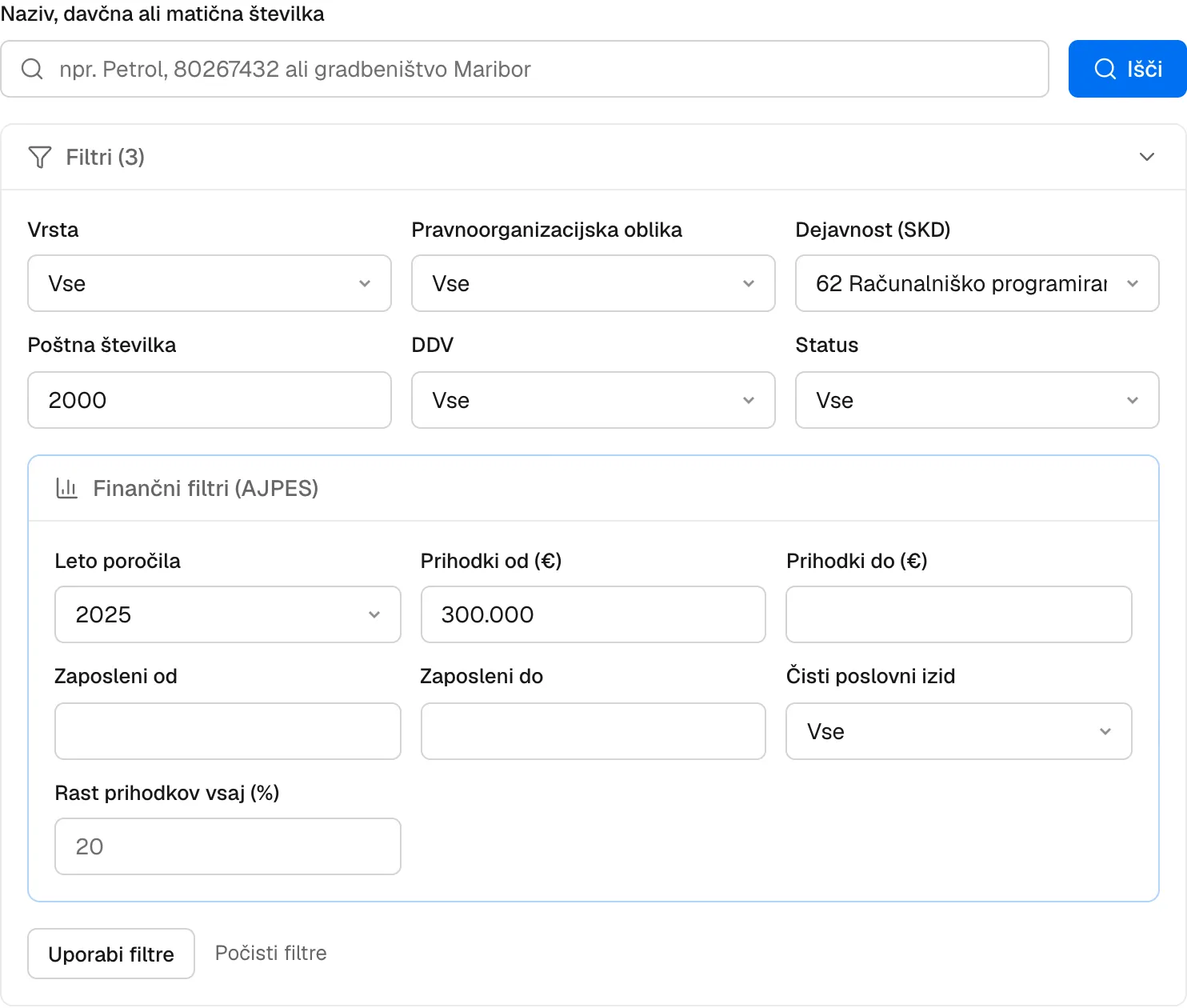Click the Finančni filtri (AJPES) heading

click(x=206, y=488)
